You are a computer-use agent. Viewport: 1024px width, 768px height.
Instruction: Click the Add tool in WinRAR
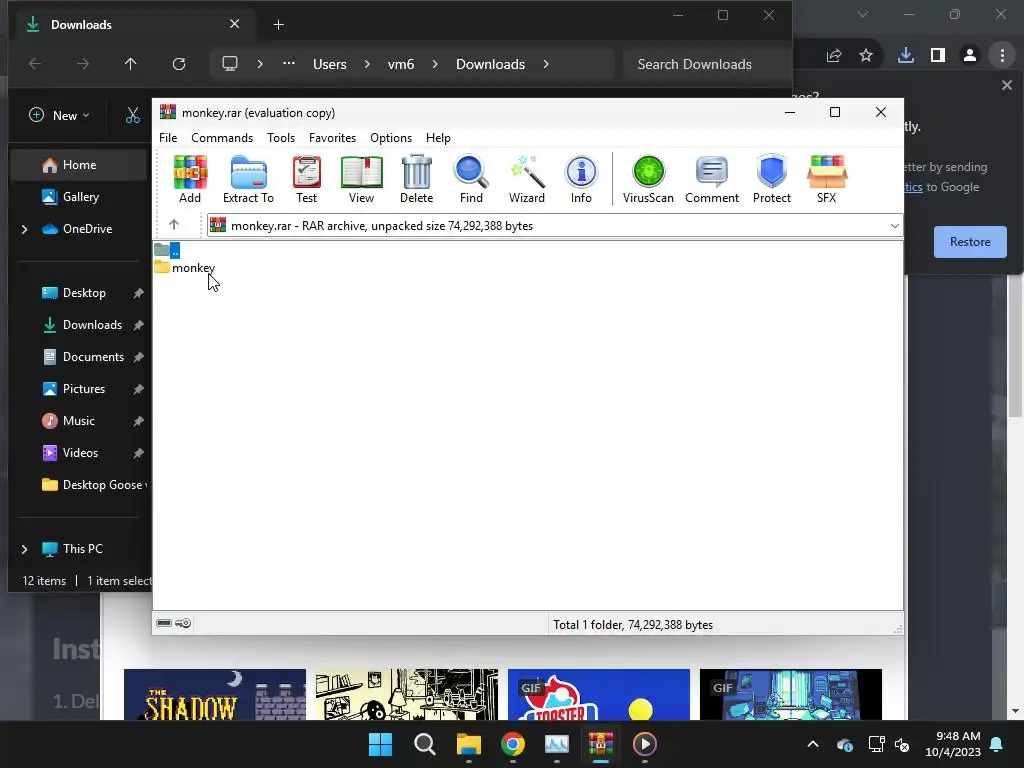click(190, 180)
